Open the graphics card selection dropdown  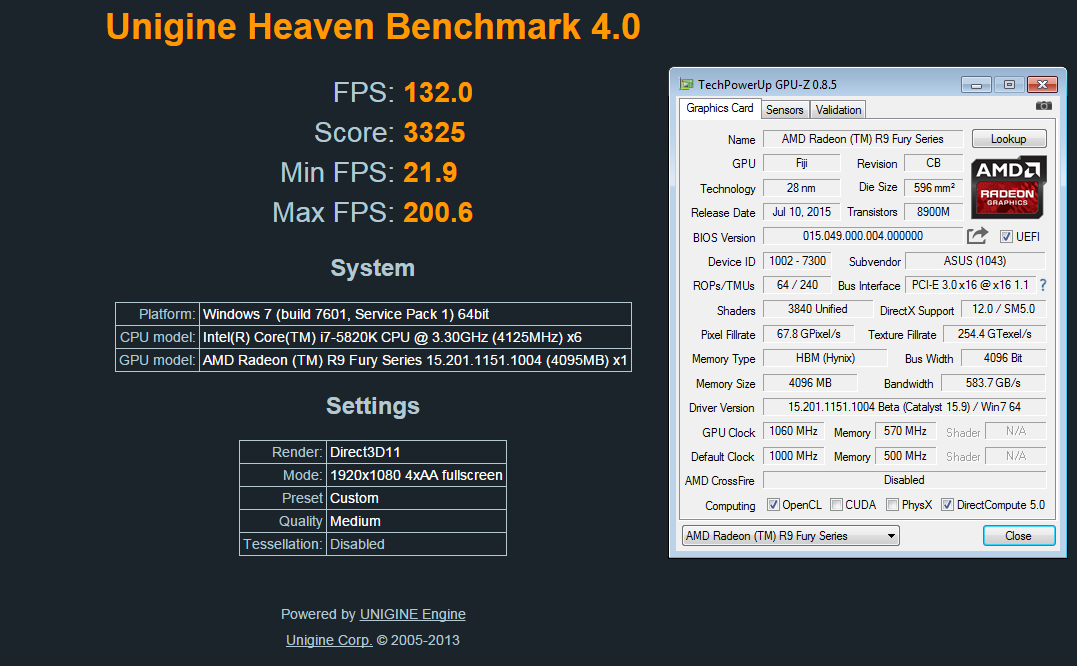791,536
